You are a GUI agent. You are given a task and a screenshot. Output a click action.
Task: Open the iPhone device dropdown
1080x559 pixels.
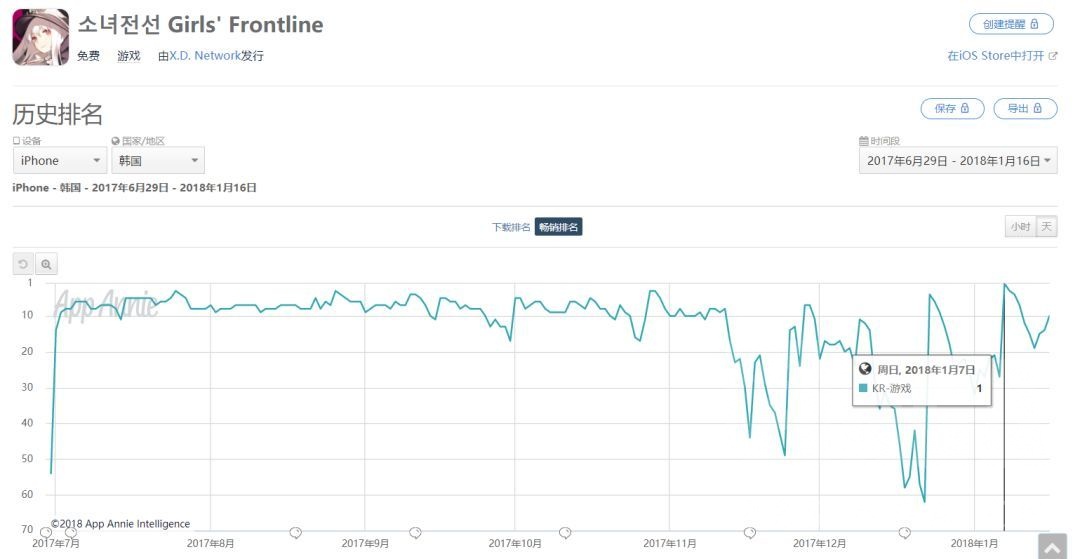point(60,160)
